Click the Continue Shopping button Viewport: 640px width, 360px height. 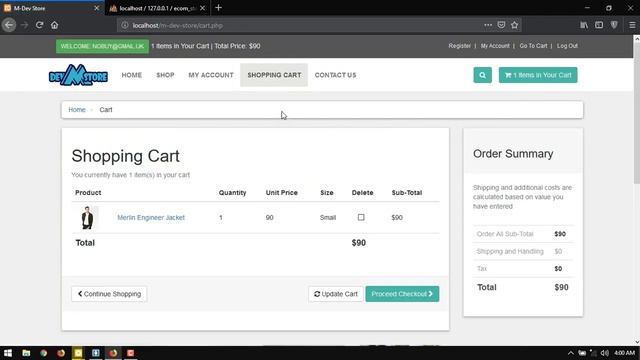pyautogui.click(x=109, y=294)
